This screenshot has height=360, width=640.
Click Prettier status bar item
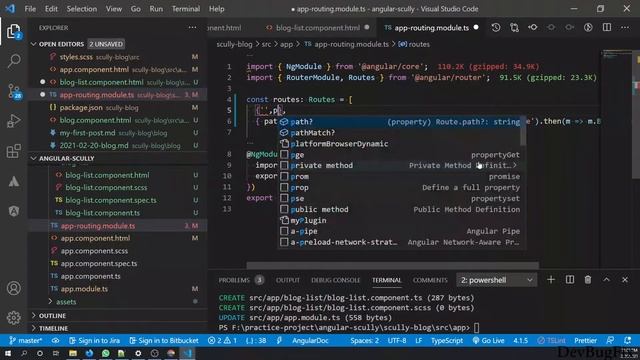[585, 340]
